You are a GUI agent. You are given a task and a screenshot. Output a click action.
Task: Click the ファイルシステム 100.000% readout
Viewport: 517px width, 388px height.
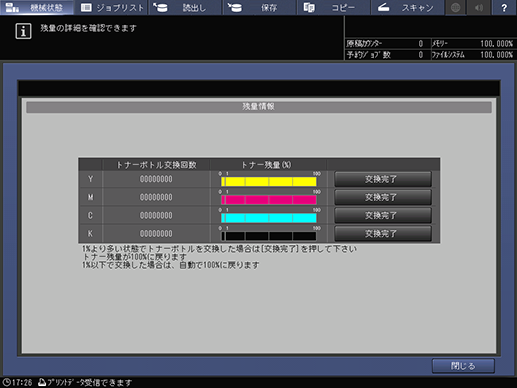point(497,55)
